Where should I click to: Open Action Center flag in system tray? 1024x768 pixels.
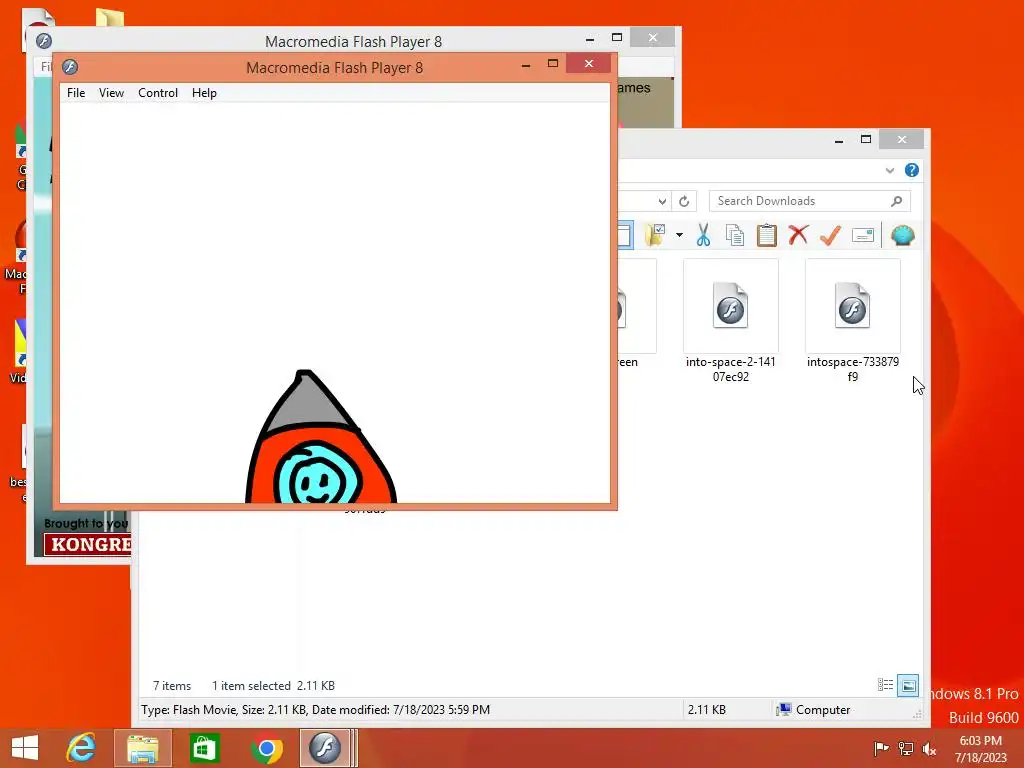point(880,748)
